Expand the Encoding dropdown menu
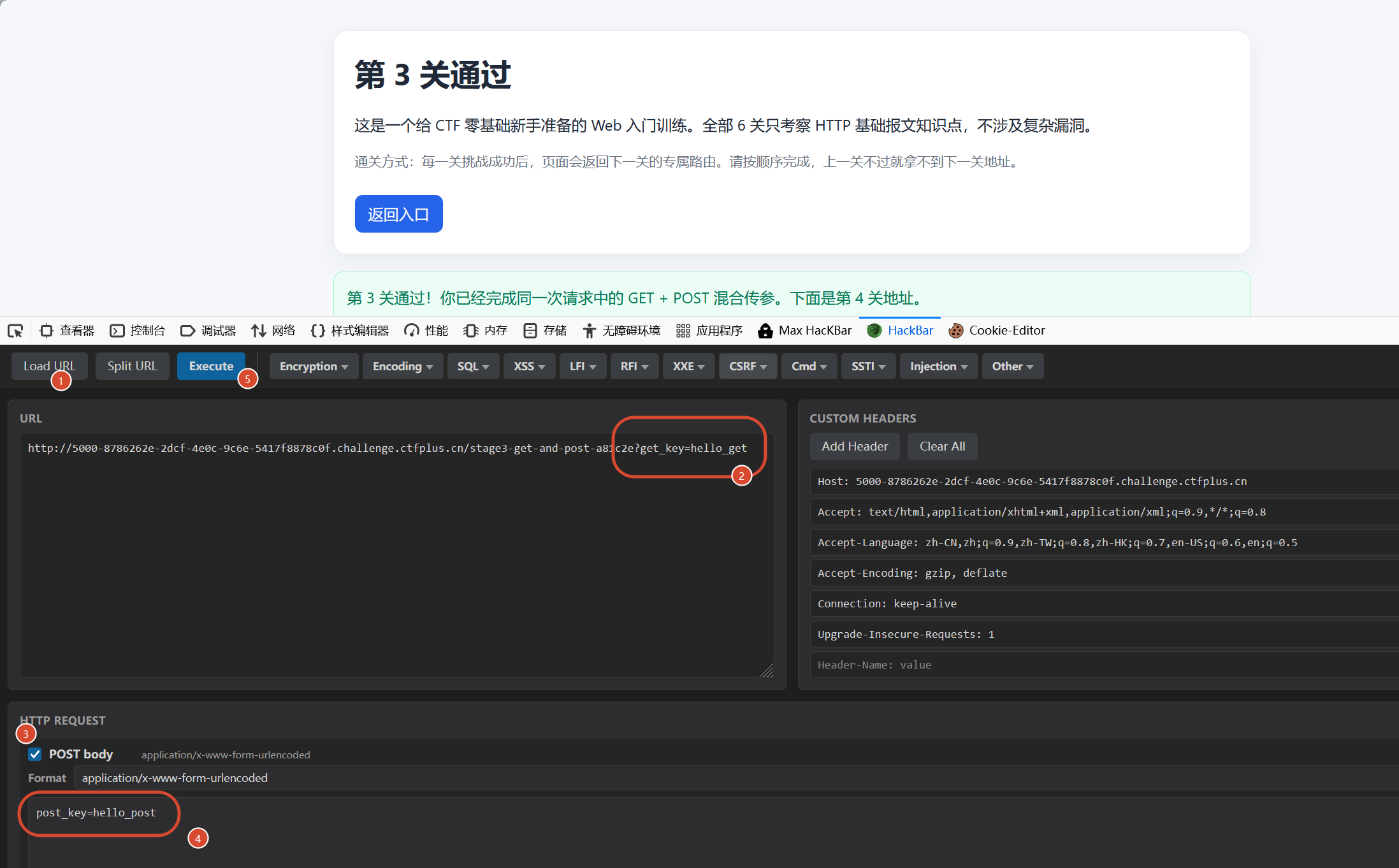Viewport: 1399px width, 868px height. (x=403, y=366)
